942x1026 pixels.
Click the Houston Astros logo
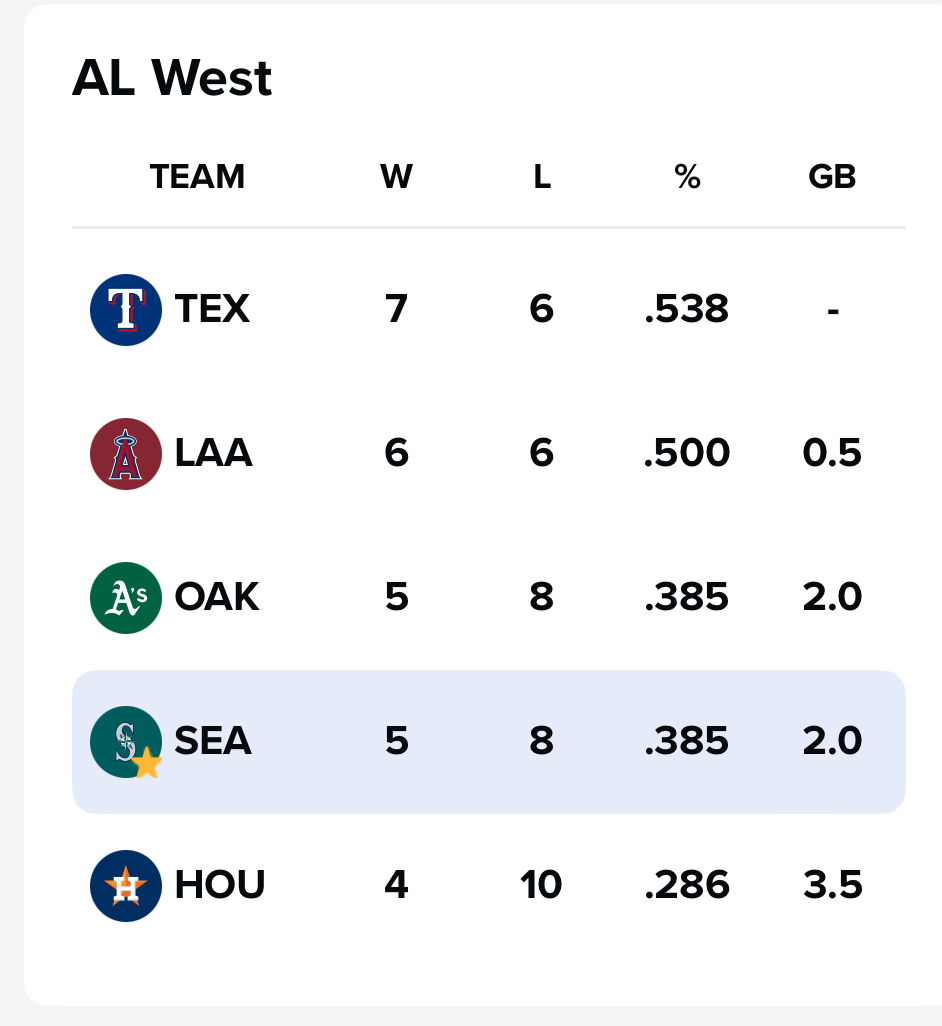[125, 886]
